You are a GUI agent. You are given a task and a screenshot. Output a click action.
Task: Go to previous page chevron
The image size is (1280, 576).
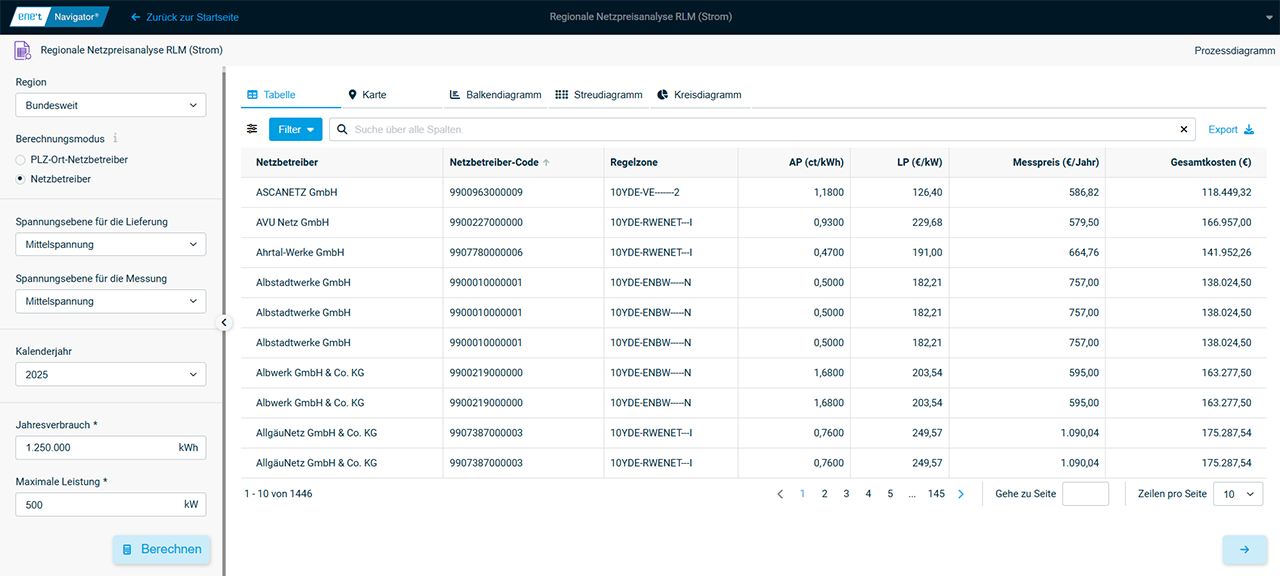pyautogui.click(x=780, y=494)
